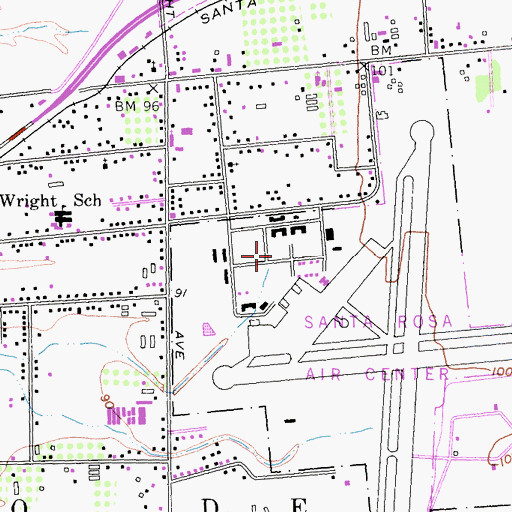This screenshot has height=512, width=512.
Task: Click the red crosshair marker at map center
Action: [256, 256]
